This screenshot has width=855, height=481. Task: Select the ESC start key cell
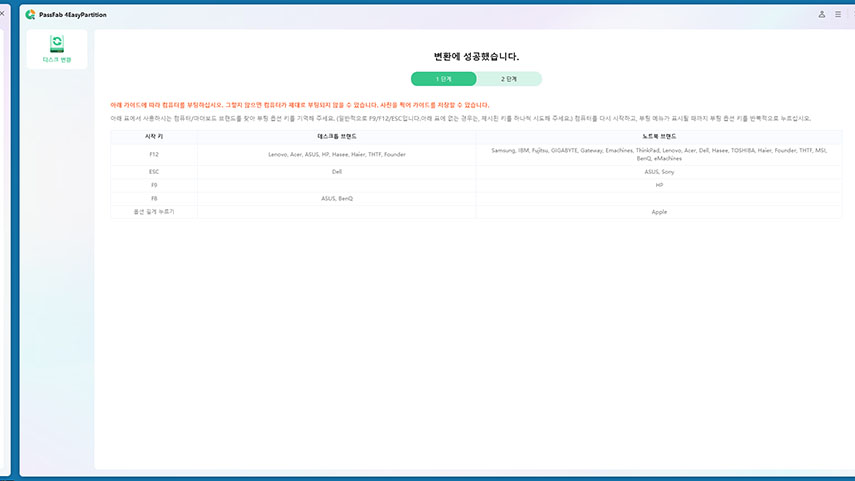[x=154, y=171]
